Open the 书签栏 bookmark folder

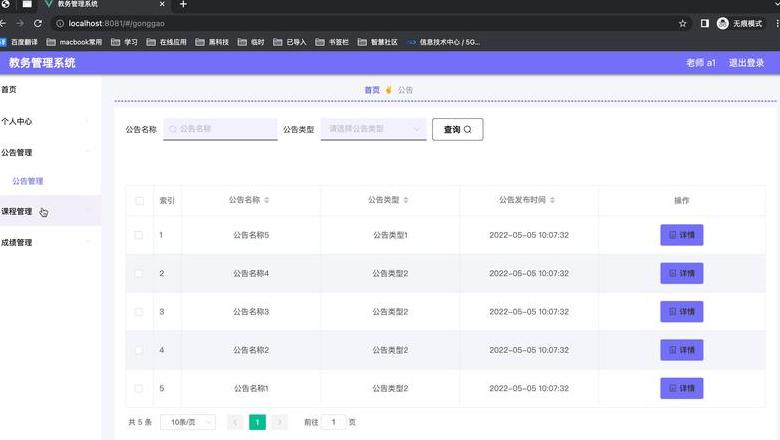coord(332,42)
